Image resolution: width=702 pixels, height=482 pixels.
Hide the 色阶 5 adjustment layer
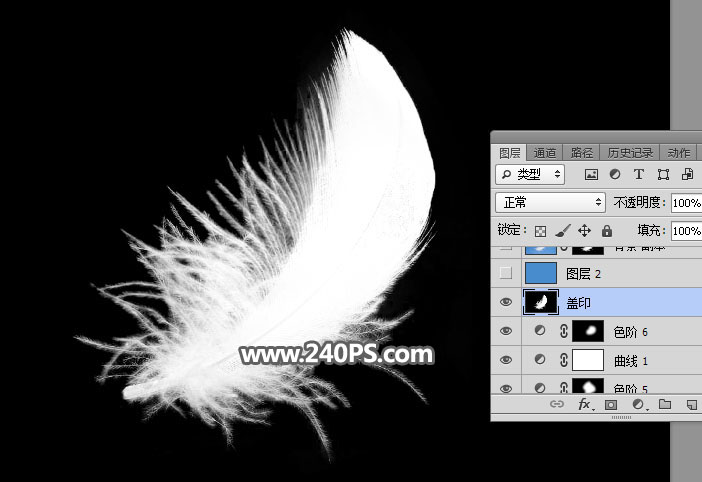click(x=506, y=388)
